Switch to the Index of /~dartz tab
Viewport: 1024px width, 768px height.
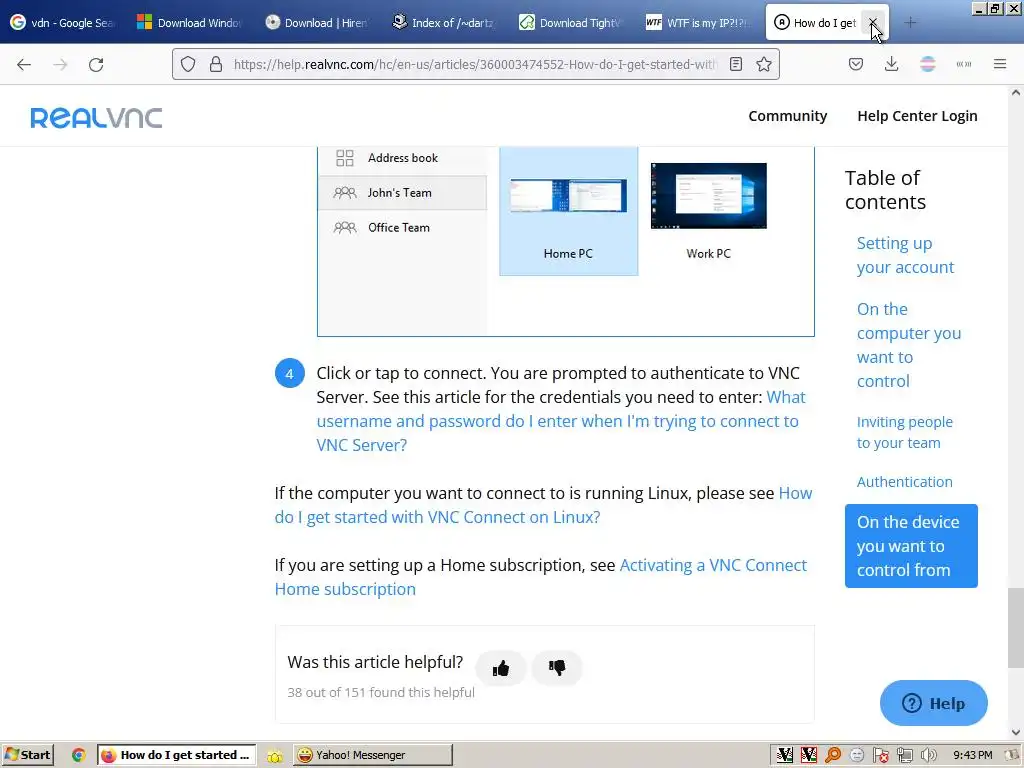[444, 23]
